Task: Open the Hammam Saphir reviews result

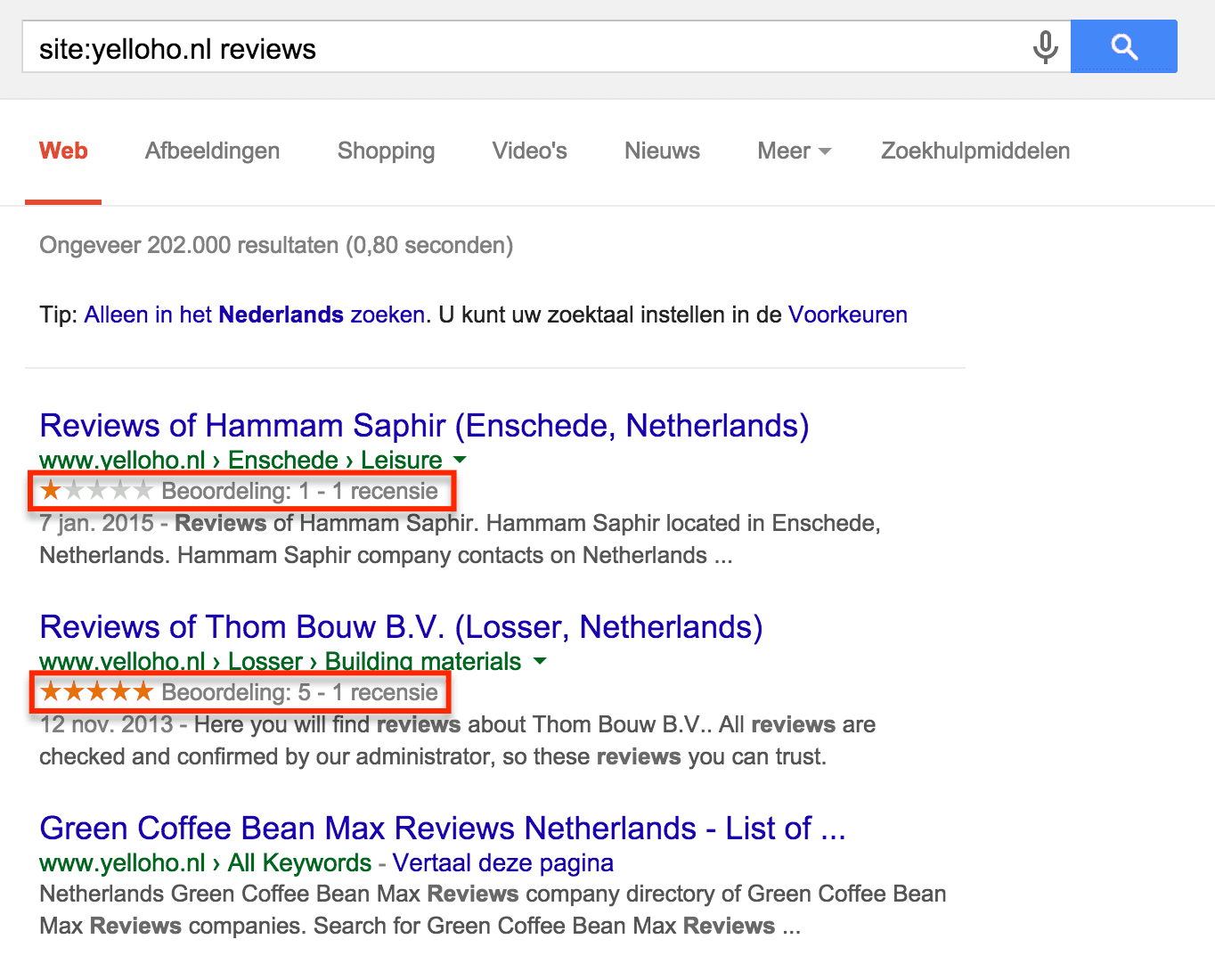Action: pyautogui.click(x=424, y=426)
